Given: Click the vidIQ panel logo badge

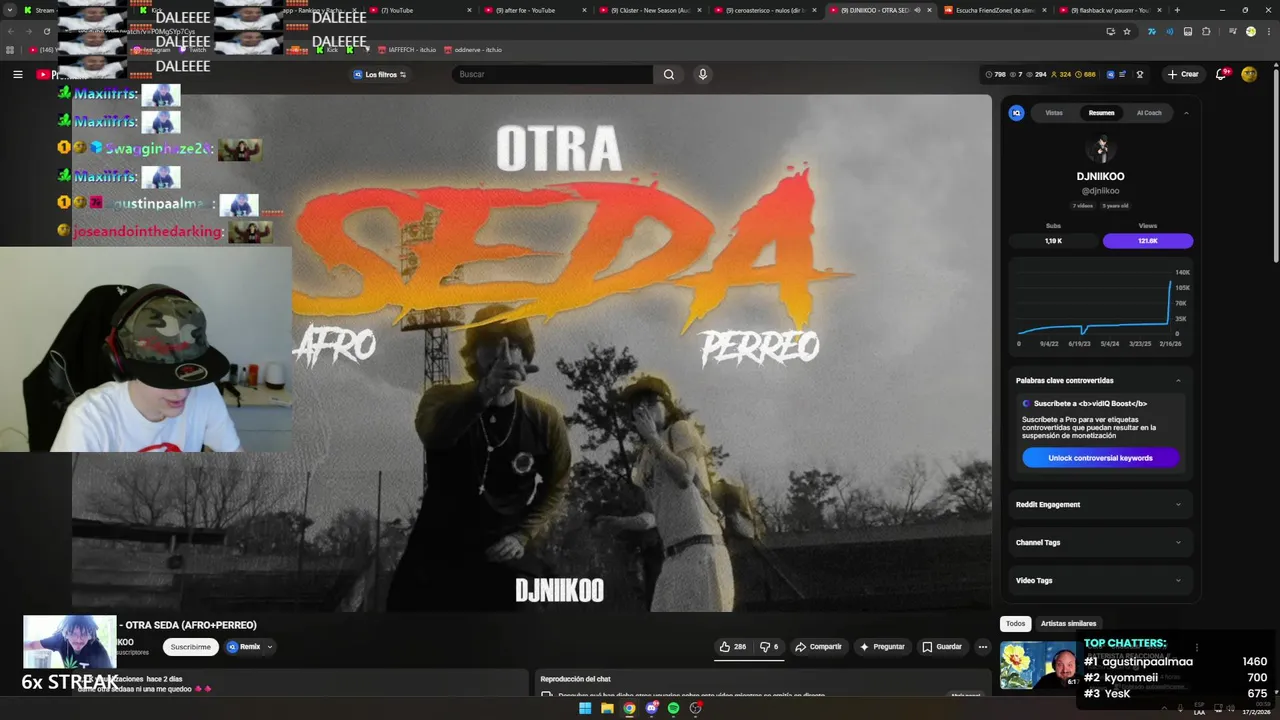Looking at the screenshot, I should (1017, 113).
